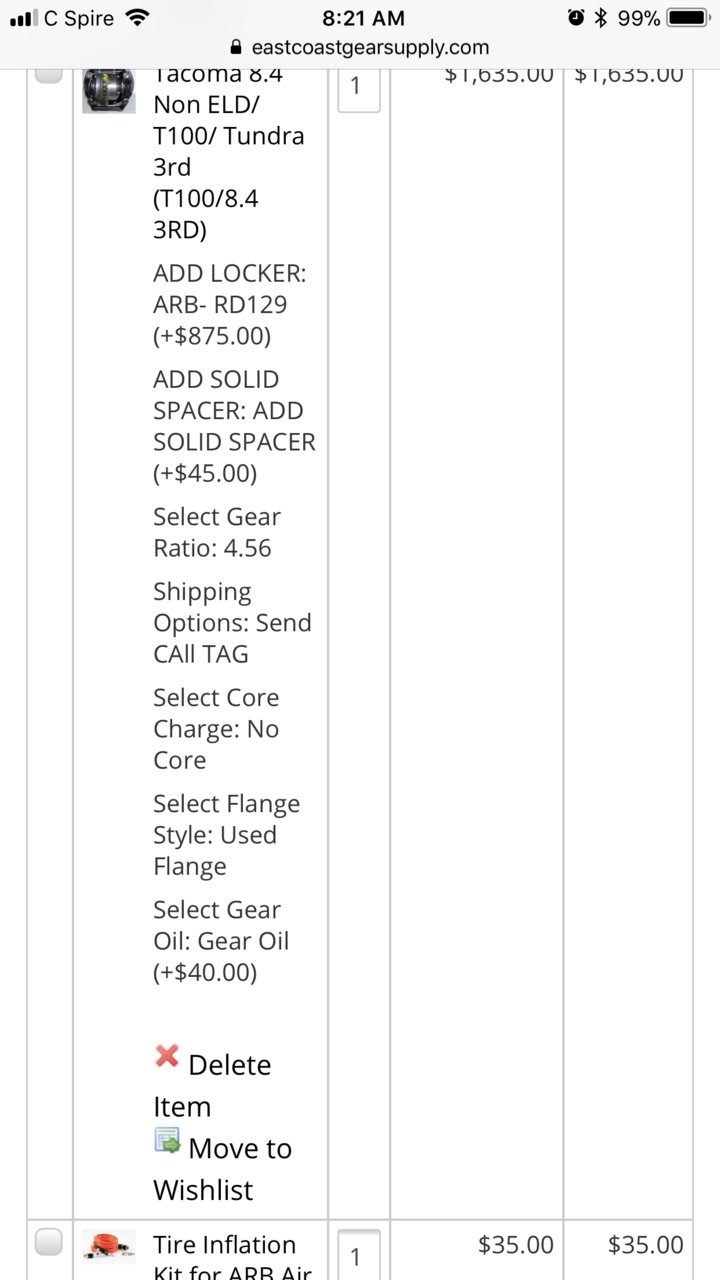Edit quantity field for Tire Inflation Kit
Screen dimensions: 720x1280
coord(359,1255)
